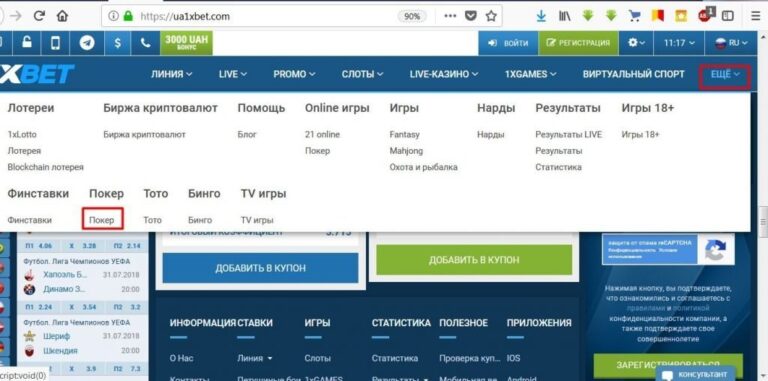Screen dimensions: 768x381
Task: Click the reCAPTCHA logo icon
Action: (x=716, y=250)
